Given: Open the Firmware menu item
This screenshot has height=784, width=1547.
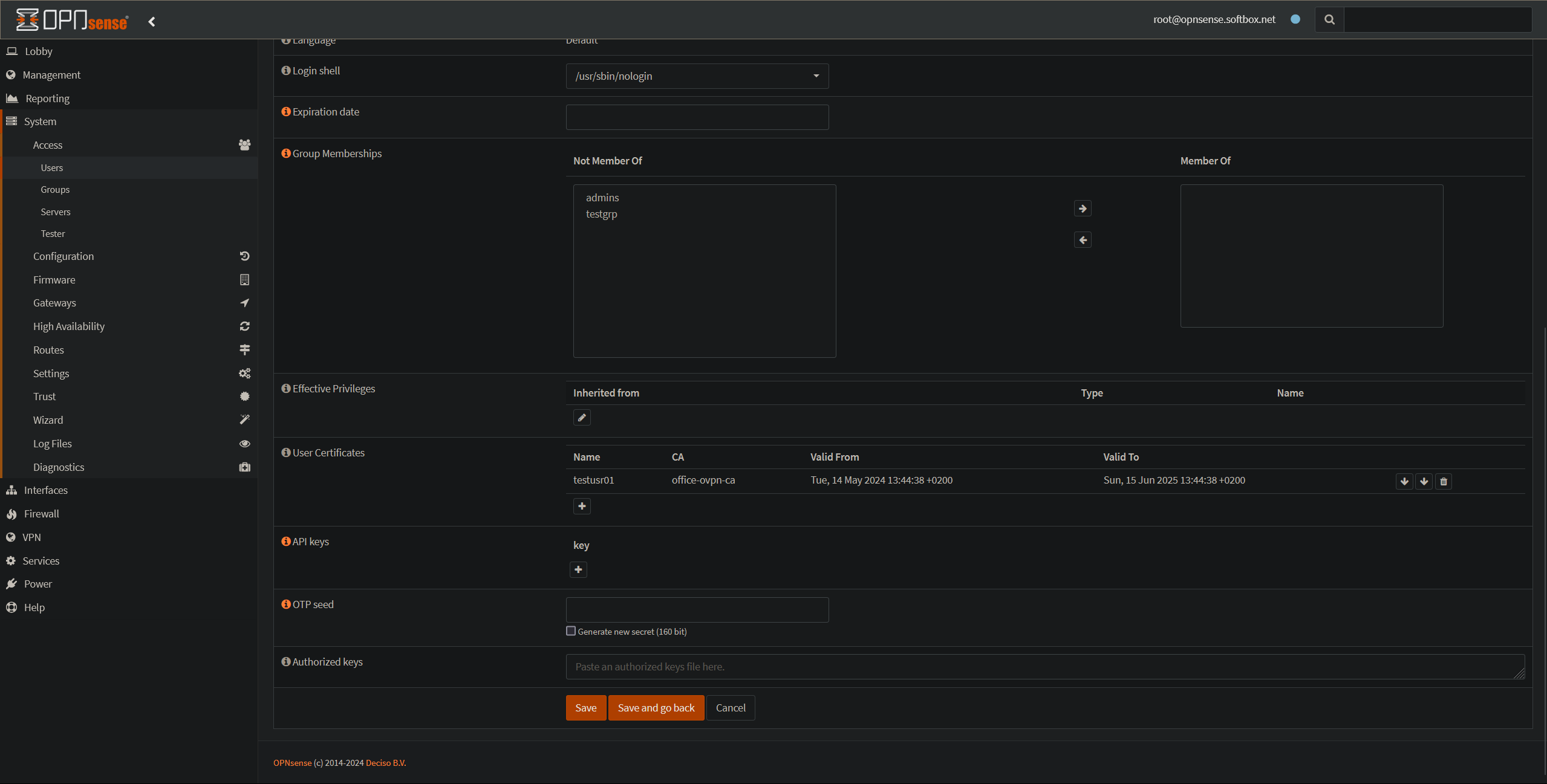Looking at the screenshot, I should 54,280.
